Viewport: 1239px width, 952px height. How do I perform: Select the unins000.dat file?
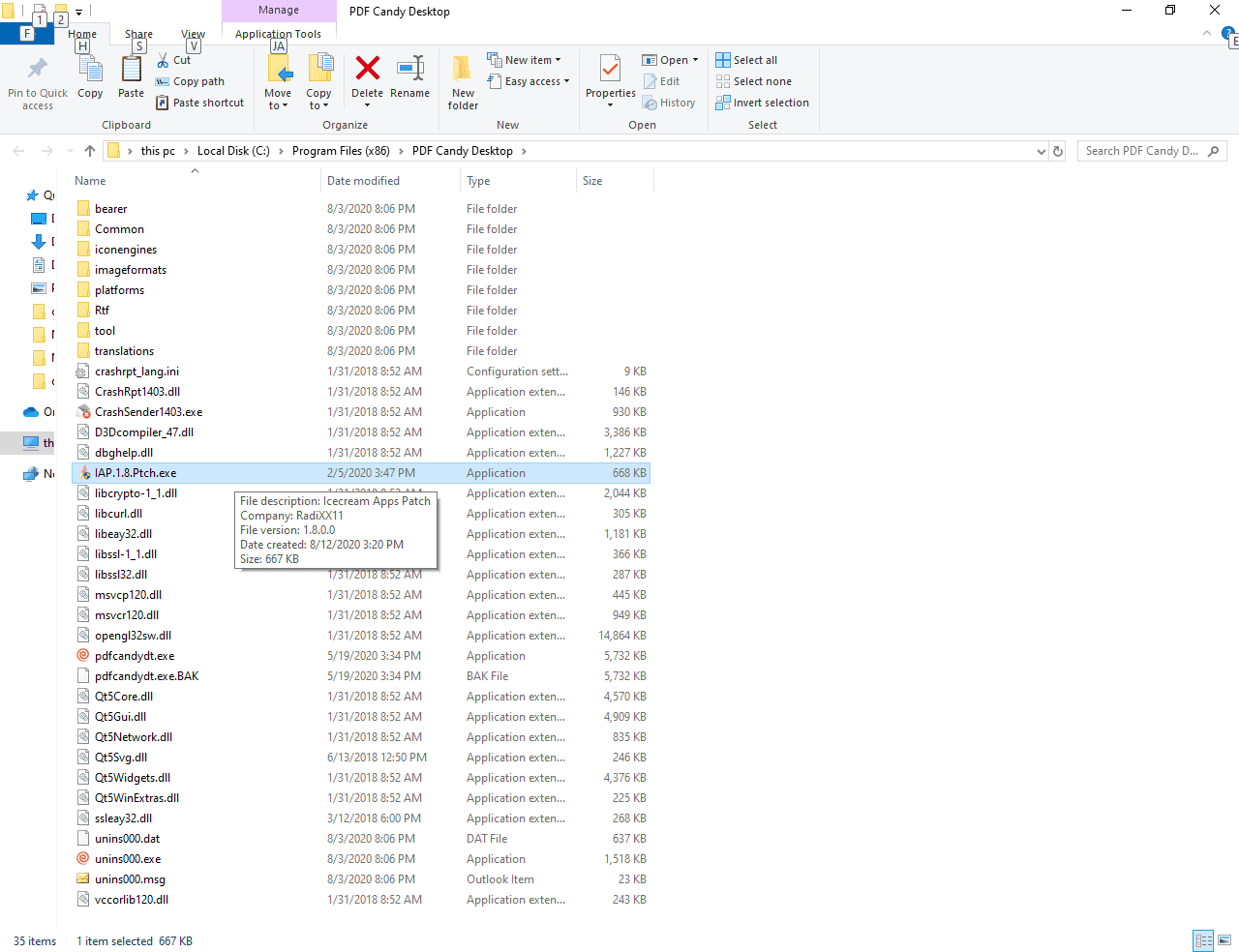click(360, 839)
